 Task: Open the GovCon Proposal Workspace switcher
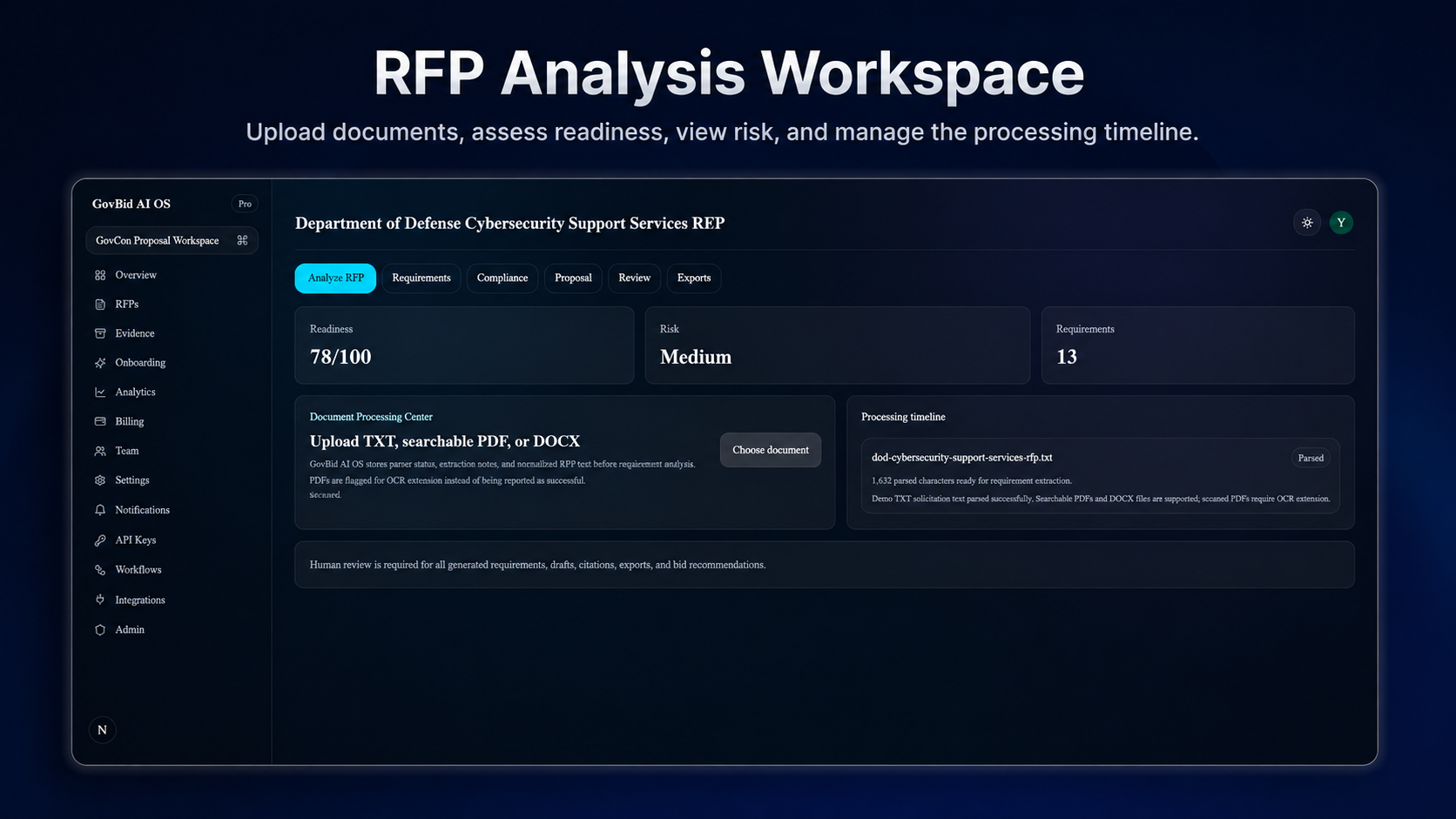click(x=172, y=240)
